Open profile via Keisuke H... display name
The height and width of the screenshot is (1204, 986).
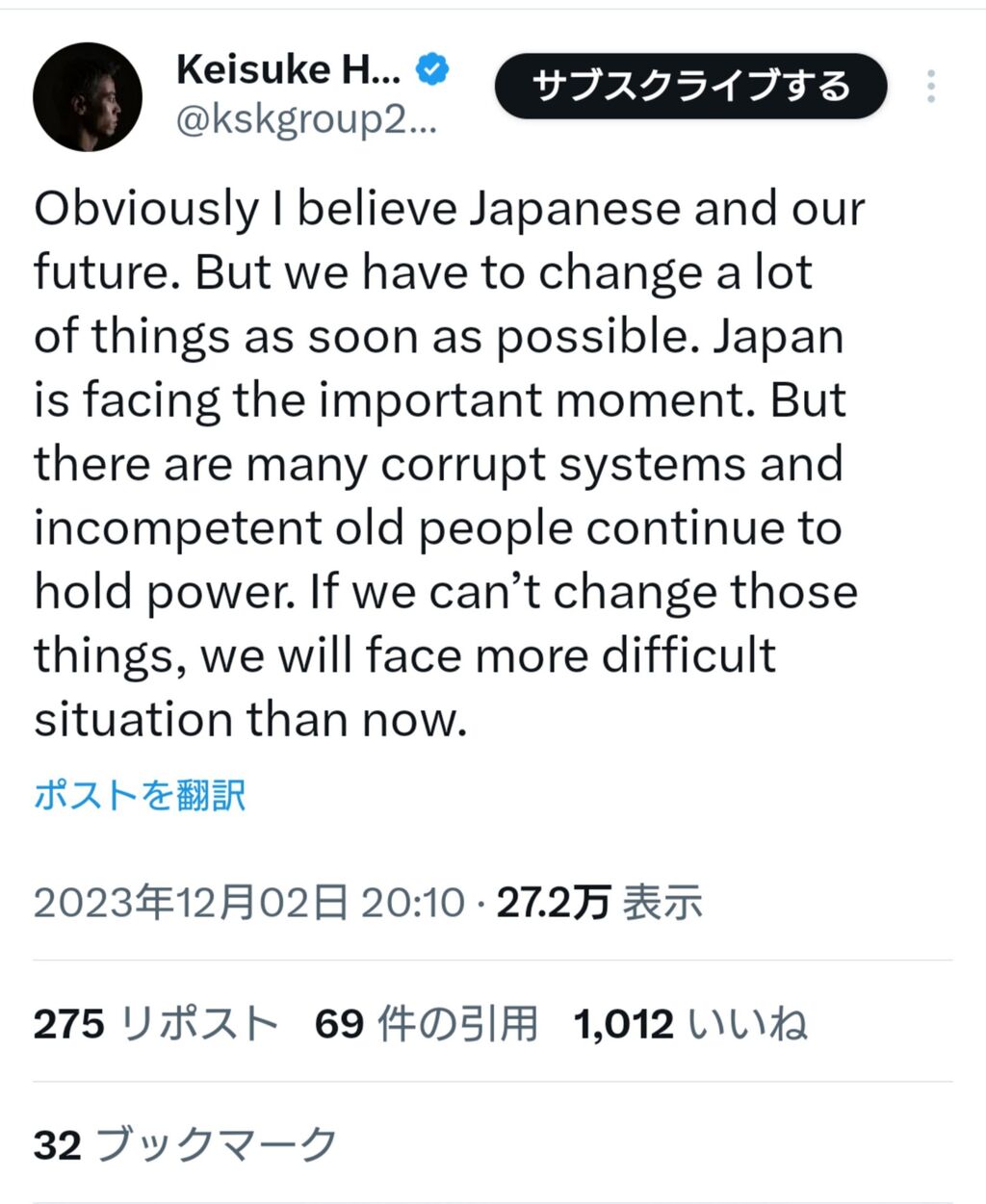click(x=288, y=69)
